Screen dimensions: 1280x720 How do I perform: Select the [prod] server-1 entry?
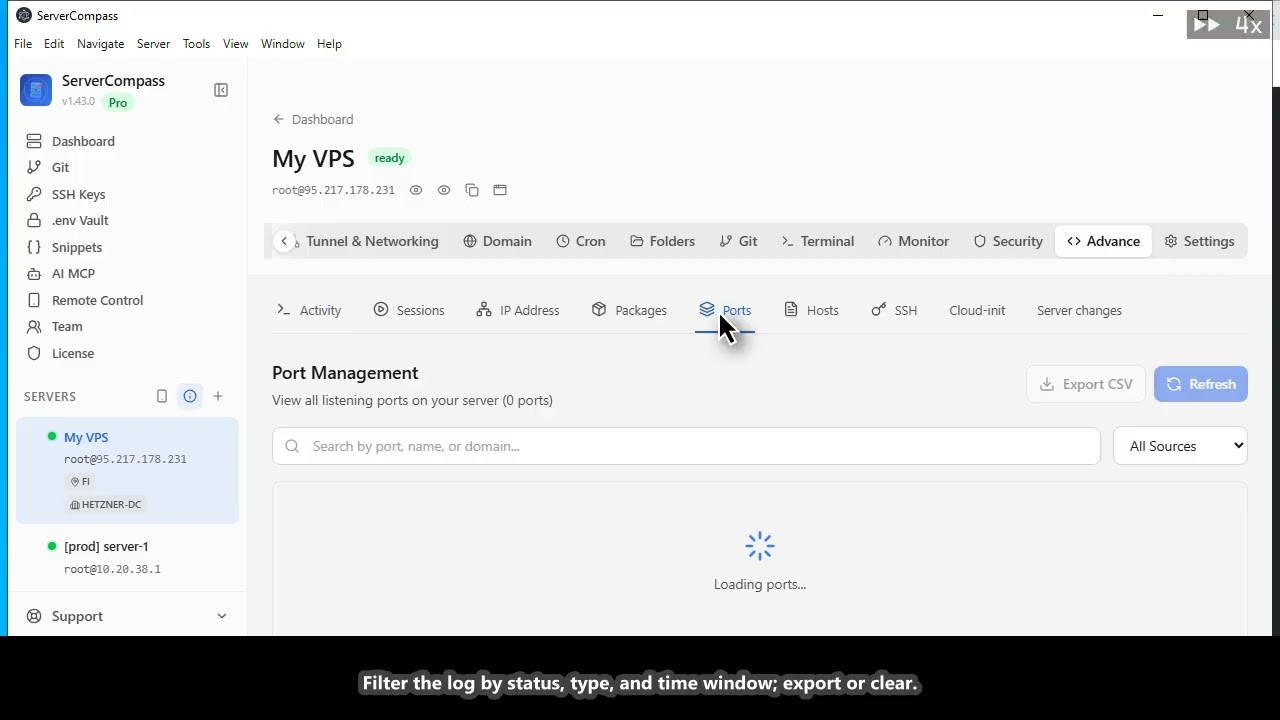pyautogui.click(x=127, y=557)
